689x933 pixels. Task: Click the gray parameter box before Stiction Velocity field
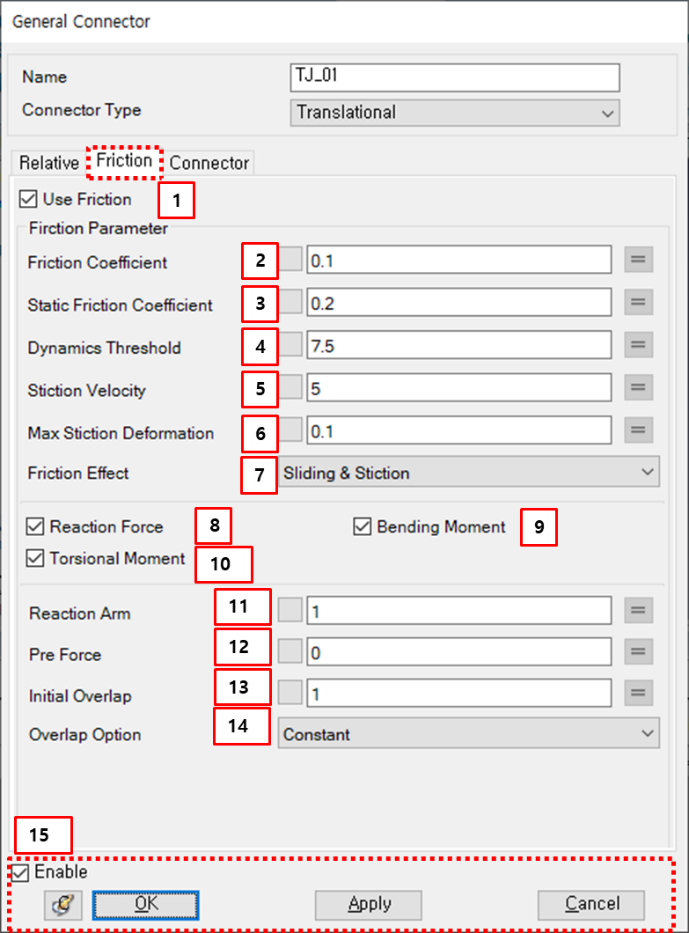click(290, 387)
